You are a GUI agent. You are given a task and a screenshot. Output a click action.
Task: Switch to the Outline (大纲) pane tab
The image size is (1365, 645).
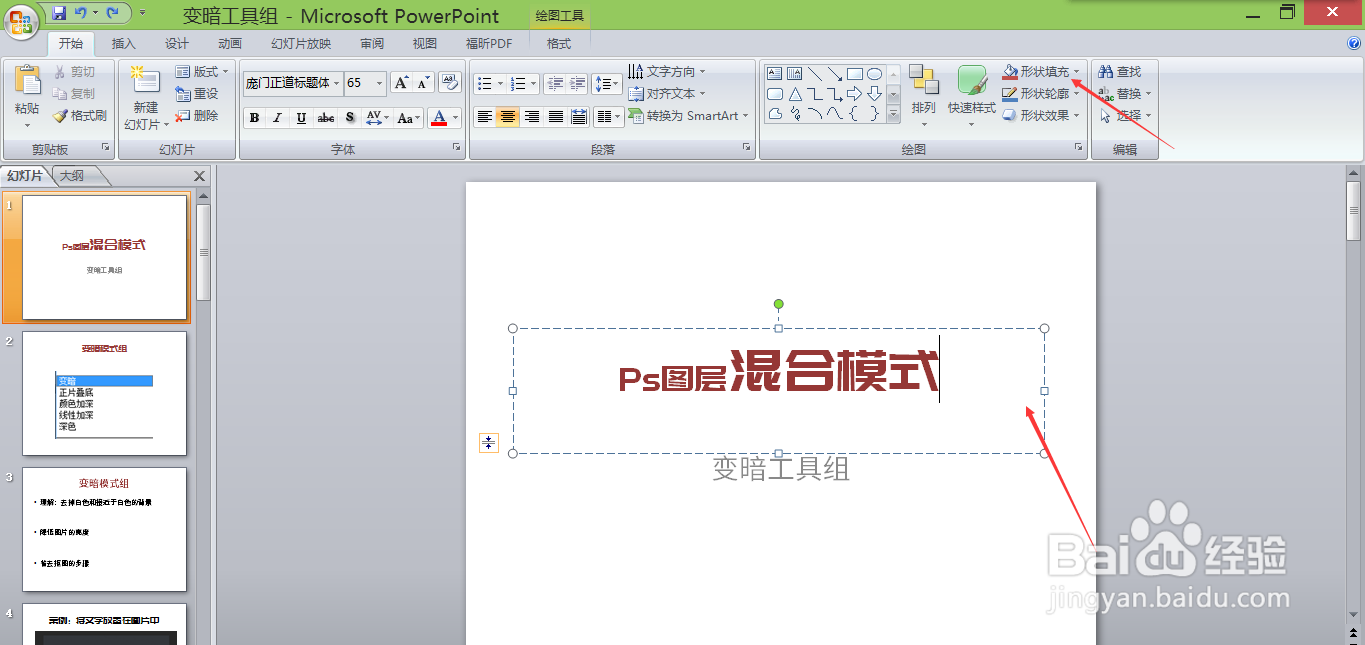pos(72,176)
